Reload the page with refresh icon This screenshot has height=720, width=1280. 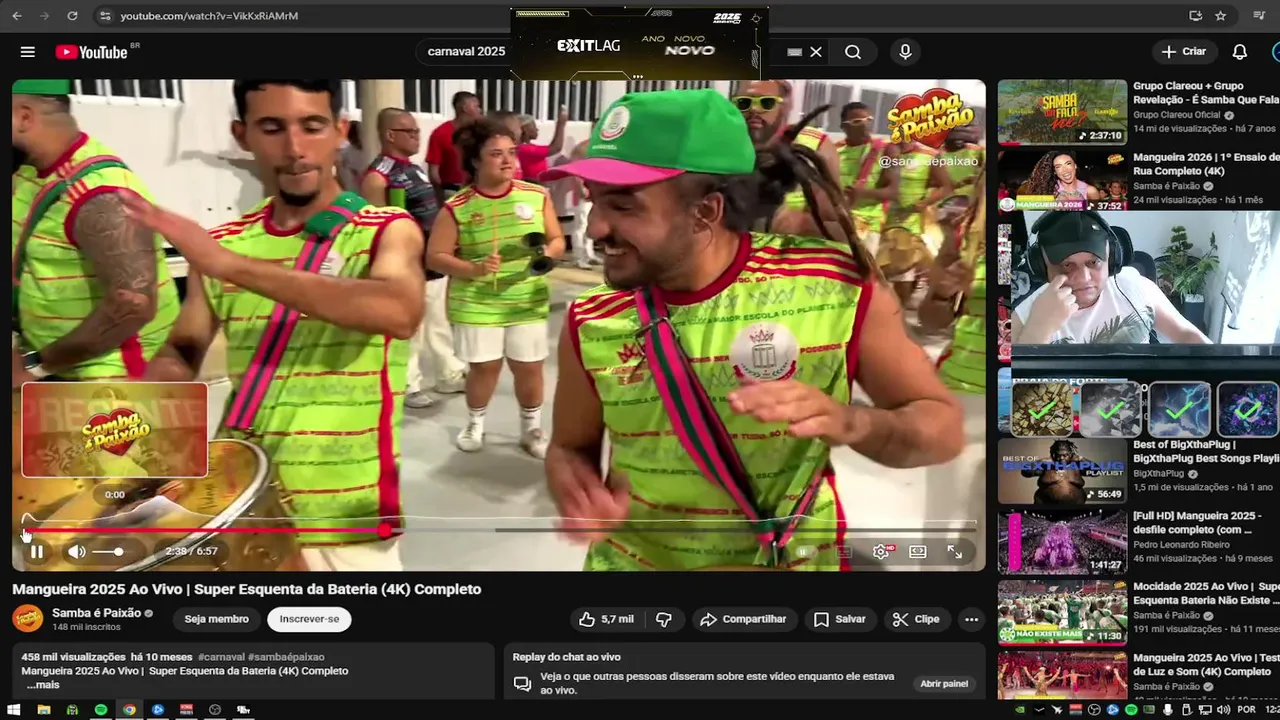(72, 16)
